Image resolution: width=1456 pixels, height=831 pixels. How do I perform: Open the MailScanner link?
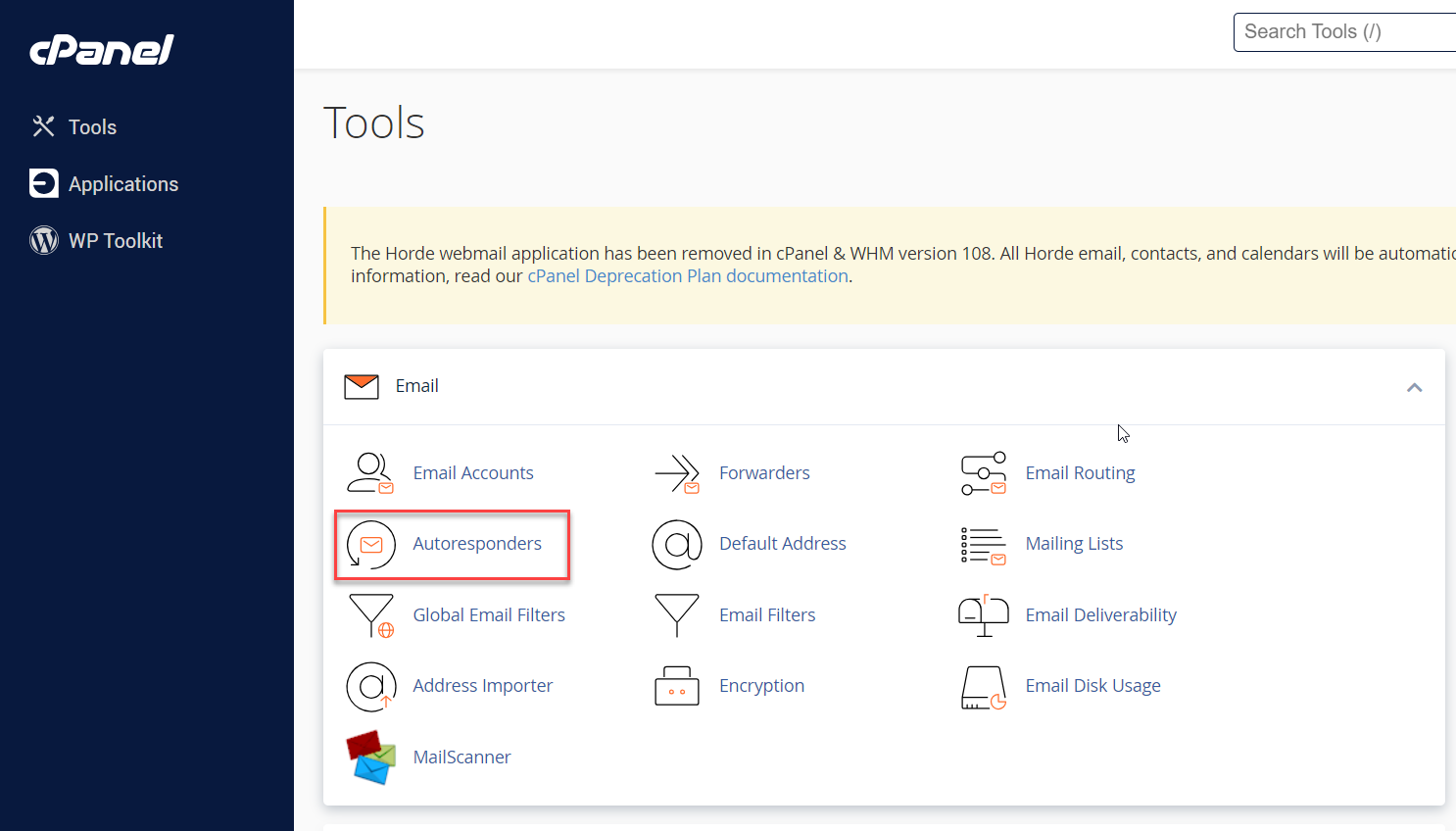click(x=461, y=758)
